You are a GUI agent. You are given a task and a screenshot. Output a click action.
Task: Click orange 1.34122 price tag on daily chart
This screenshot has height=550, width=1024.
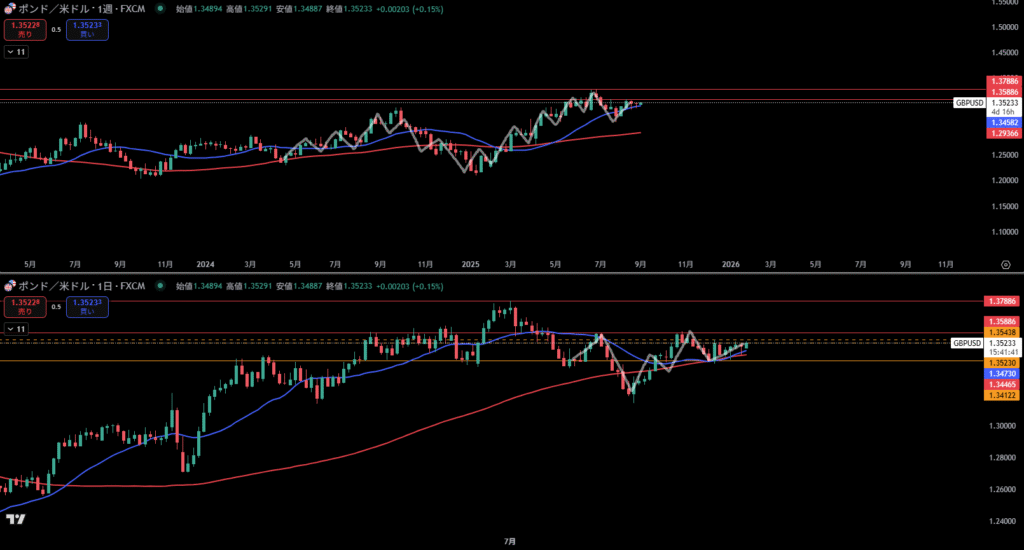click(1002, 395)
